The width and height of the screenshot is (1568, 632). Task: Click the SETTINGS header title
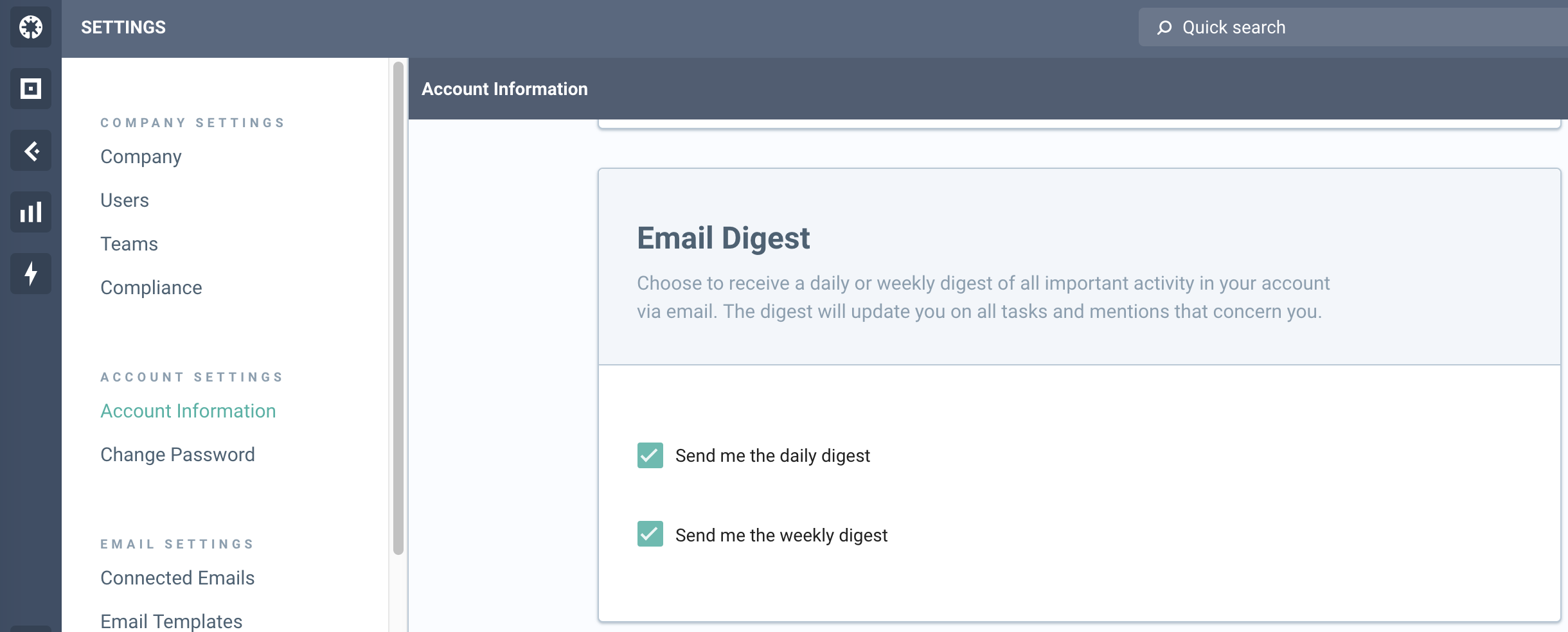[x=123, y=27]
